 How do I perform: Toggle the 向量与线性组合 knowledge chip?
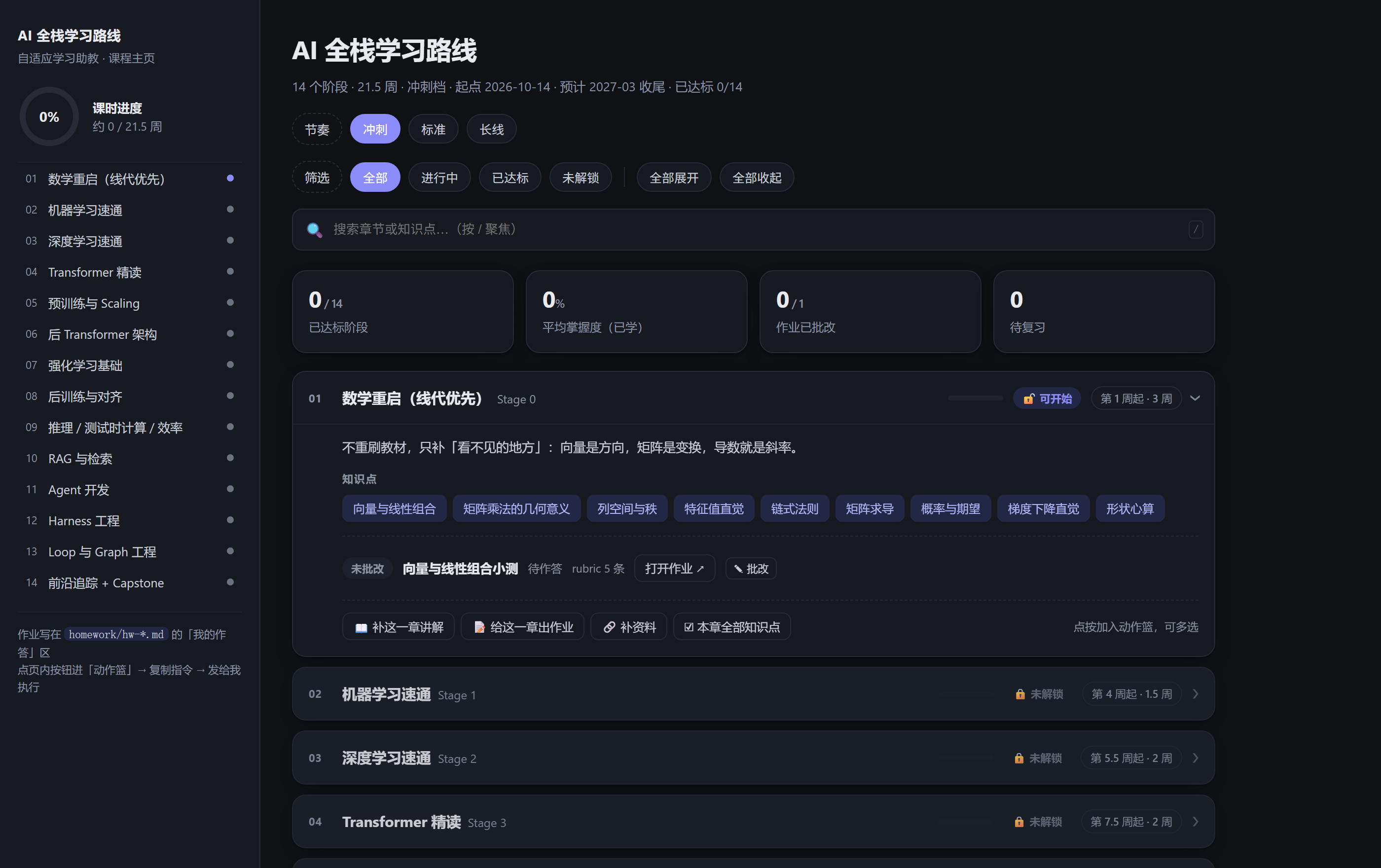(x=395, y=508)
